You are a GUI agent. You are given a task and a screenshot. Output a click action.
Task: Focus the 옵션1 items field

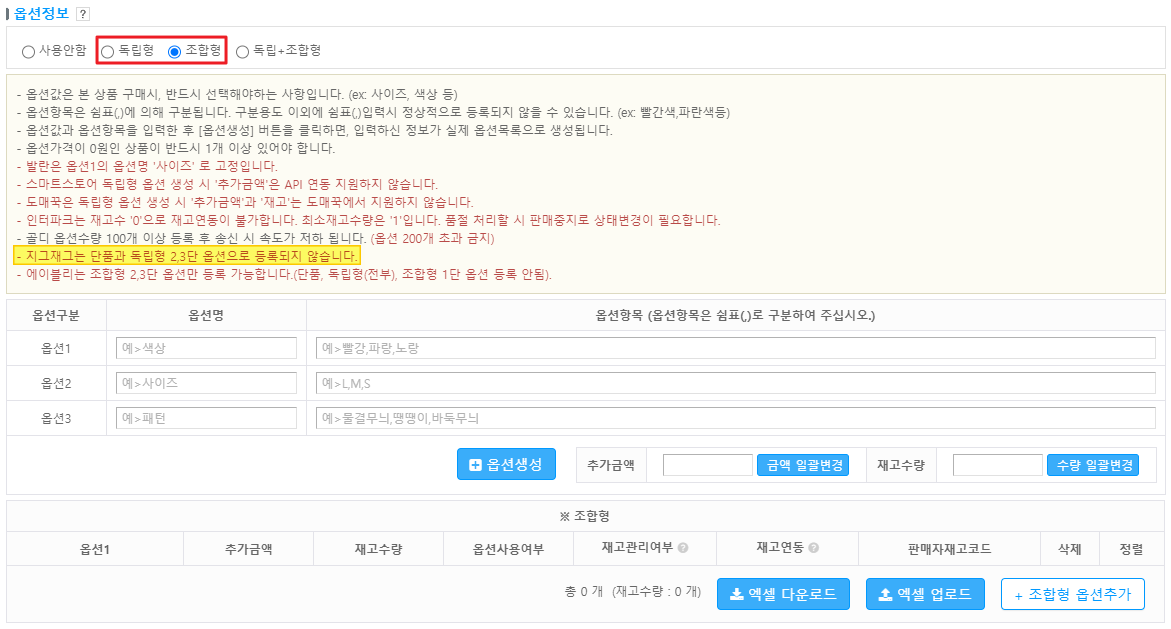735,348
